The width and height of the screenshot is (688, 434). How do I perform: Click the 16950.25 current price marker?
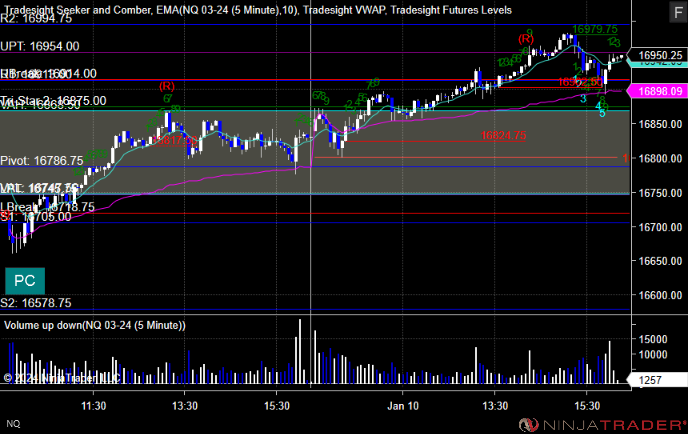pos(659,55)
